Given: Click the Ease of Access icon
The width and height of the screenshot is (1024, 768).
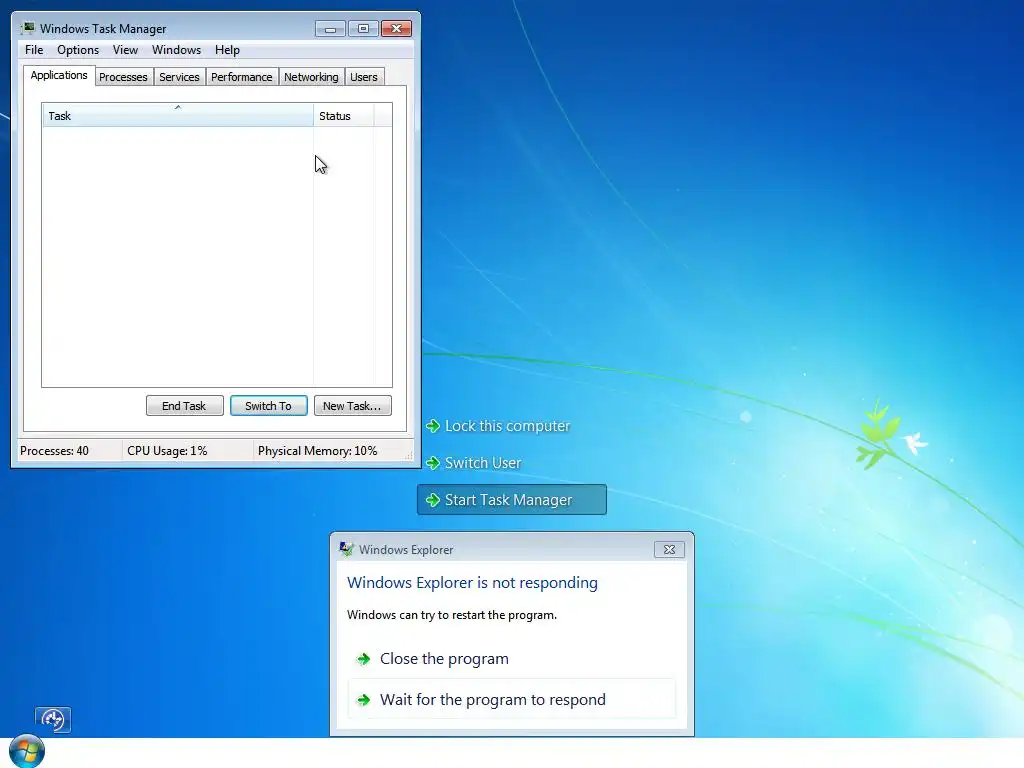Looking at the screenshot, I should (x=53, y=720).
